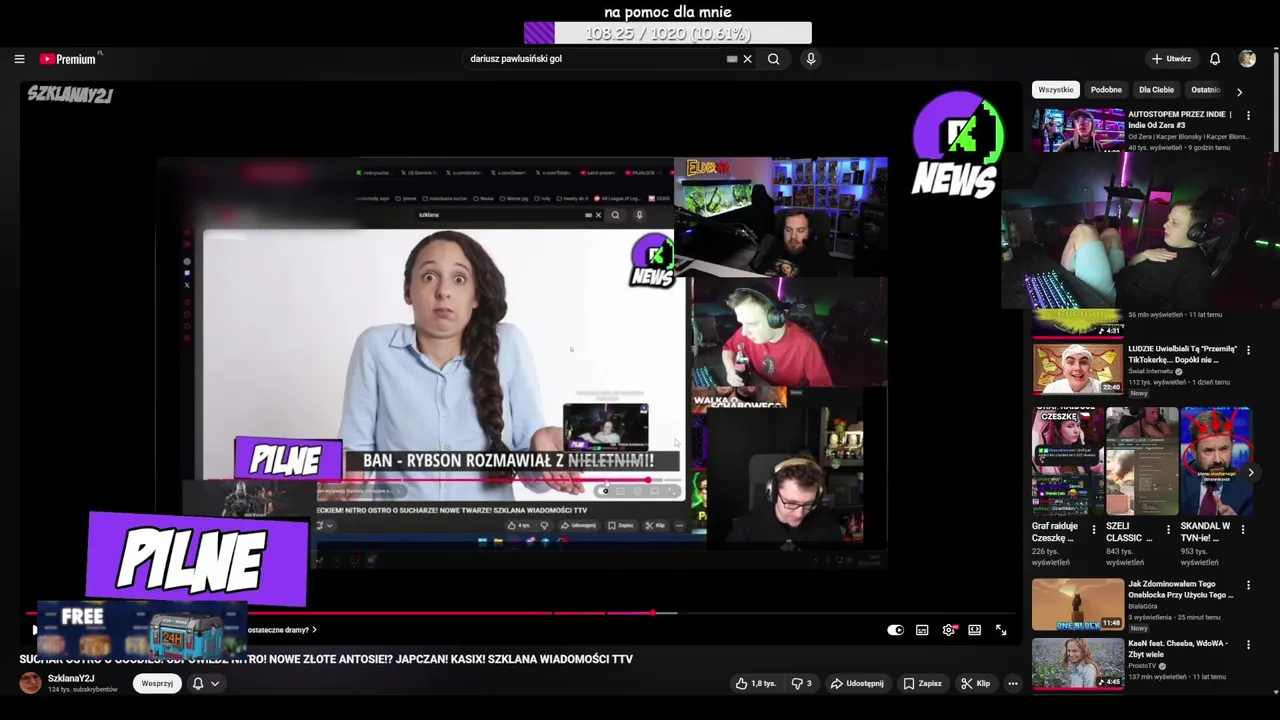Expand subscription options dropdown arrow
Image resolution: width=1280 pixels, height=720 pixels.
pyautogui.click(x=215, y=683)
